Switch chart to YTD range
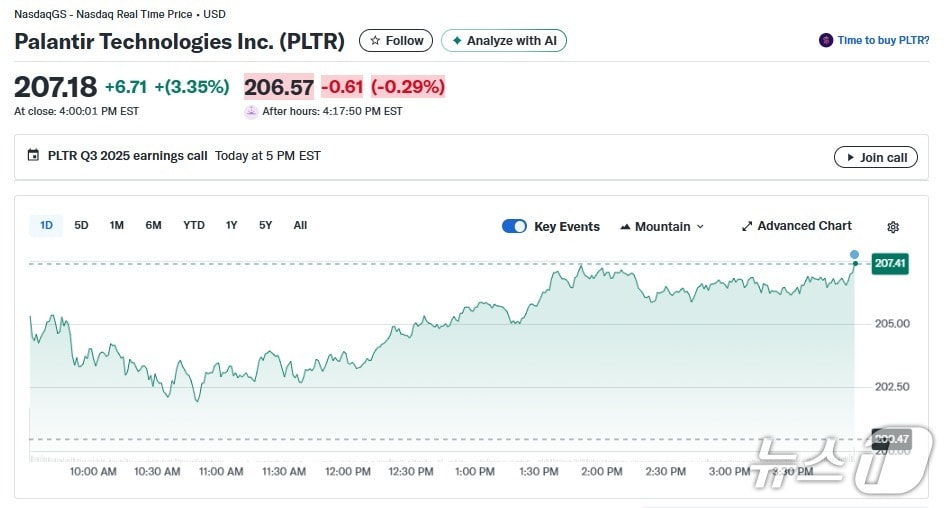The height and width of the screenshot is (508, 947). pos(194,225)
